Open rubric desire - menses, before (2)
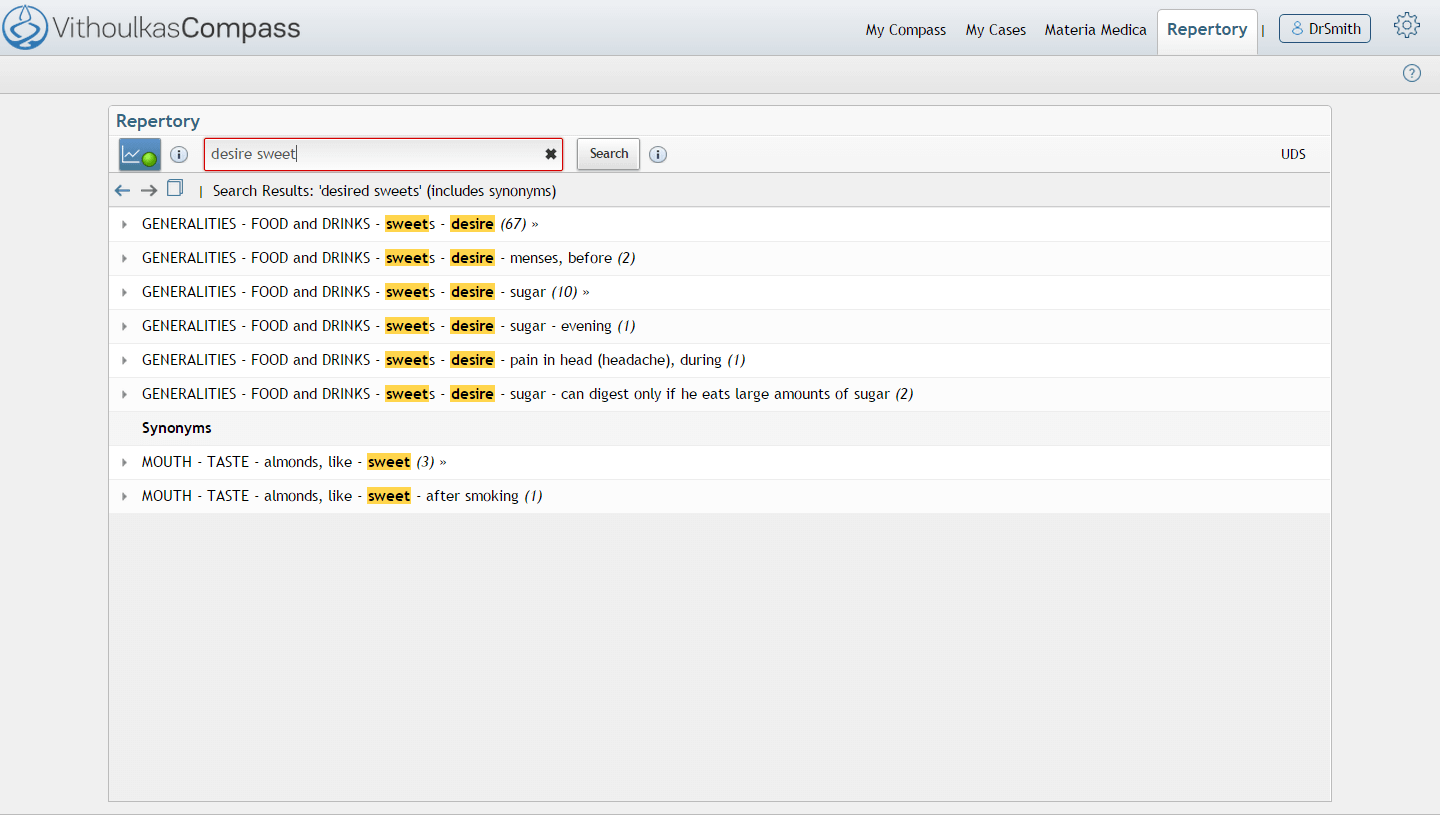The width and height of the screenshot is (1441, 815). [389, 258]
